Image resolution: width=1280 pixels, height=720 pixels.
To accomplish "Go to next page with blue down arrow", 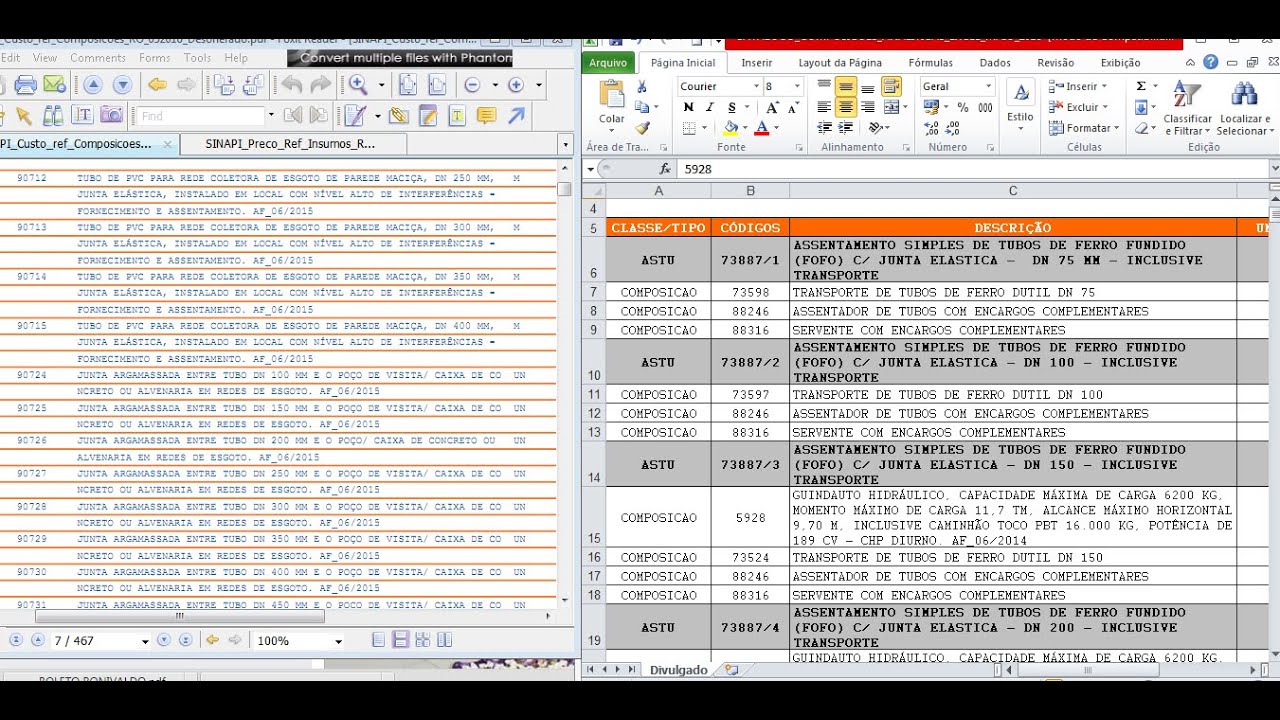I will [x=122, y=85].
